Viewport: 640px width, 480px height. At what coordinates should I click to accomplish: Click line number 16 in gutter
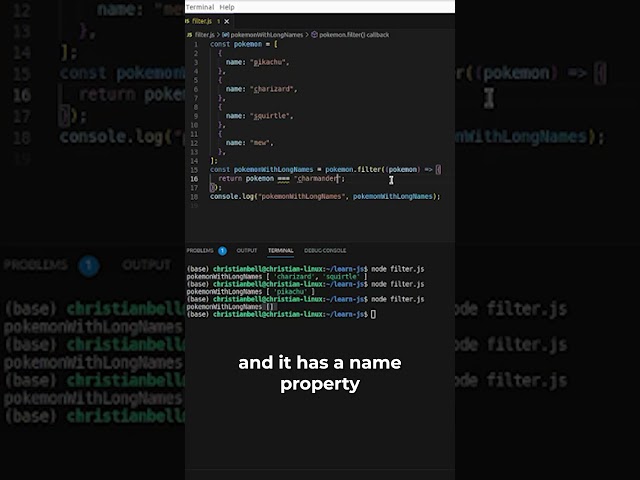coord(194,179)
